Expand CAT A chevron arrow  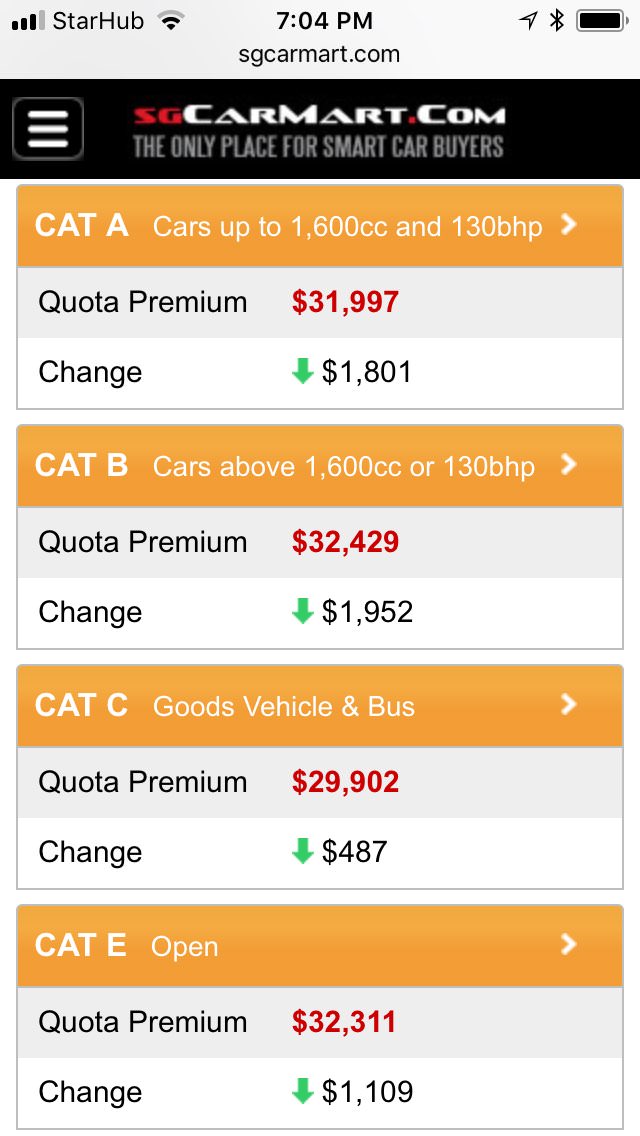pyautogui.click(x=569, y=225)
